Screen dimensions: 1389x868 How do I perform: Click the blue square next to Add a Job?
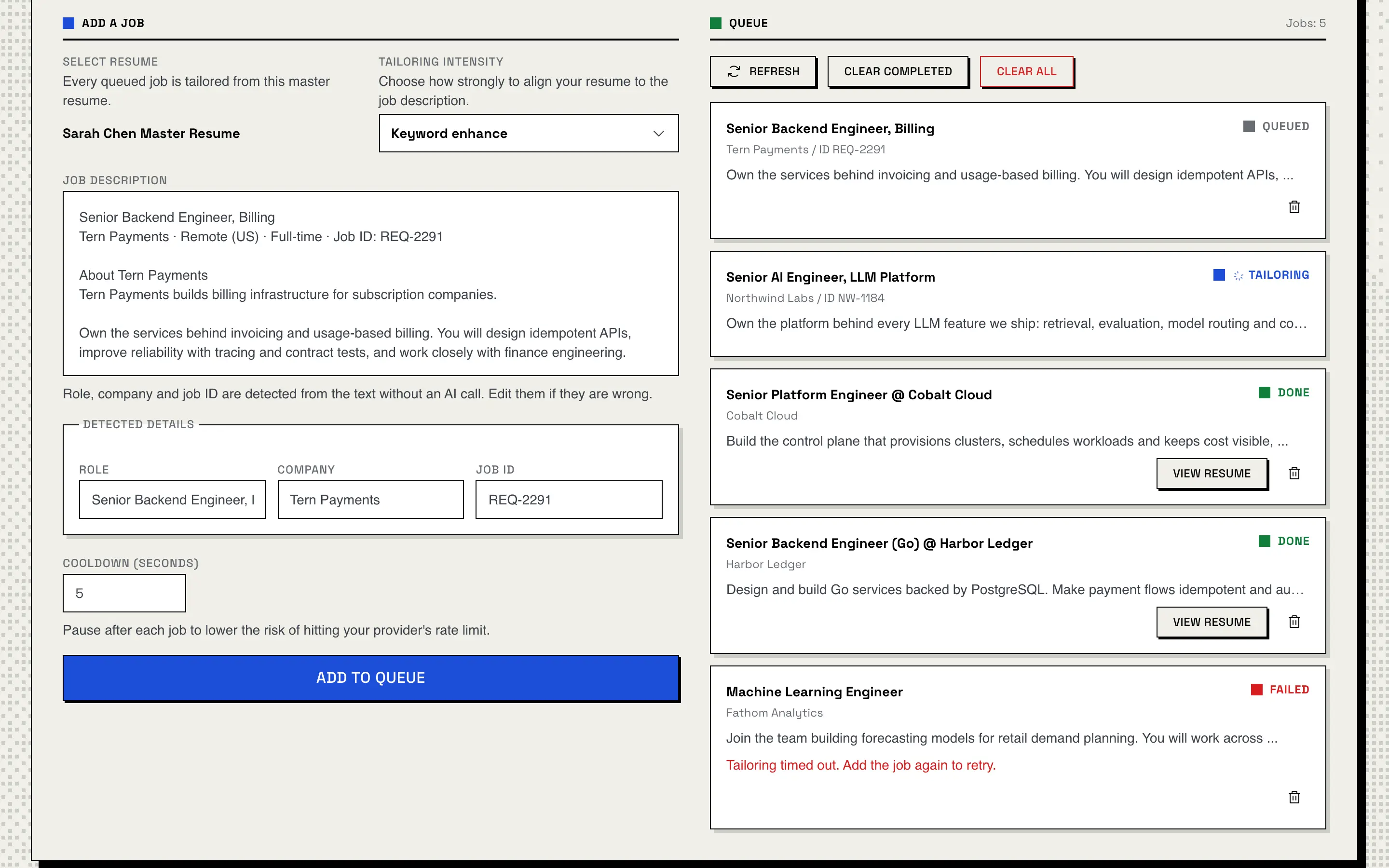tap(68, 23)
